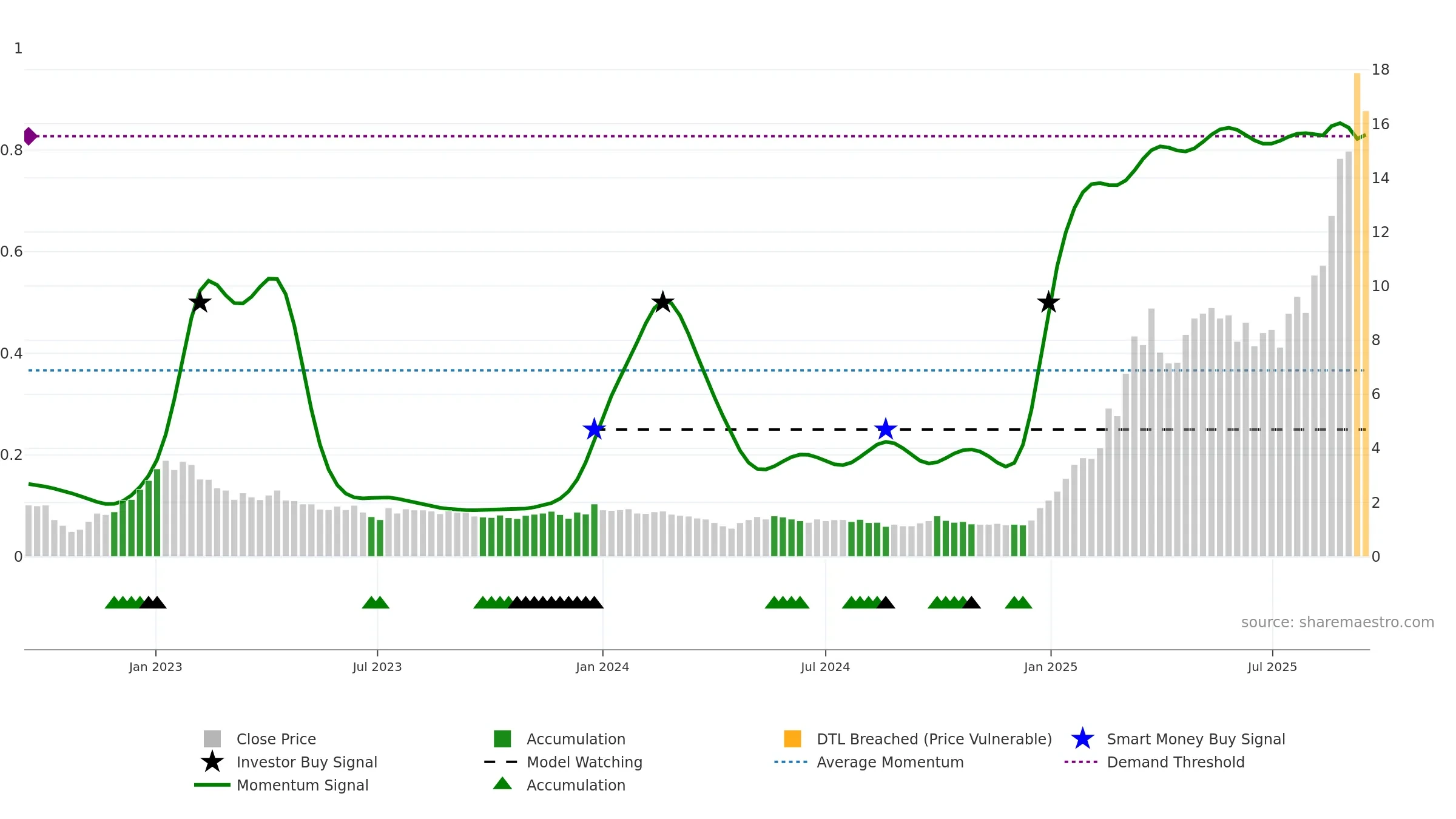Toggle the Model Watching legend label

(x=584, y=762)
